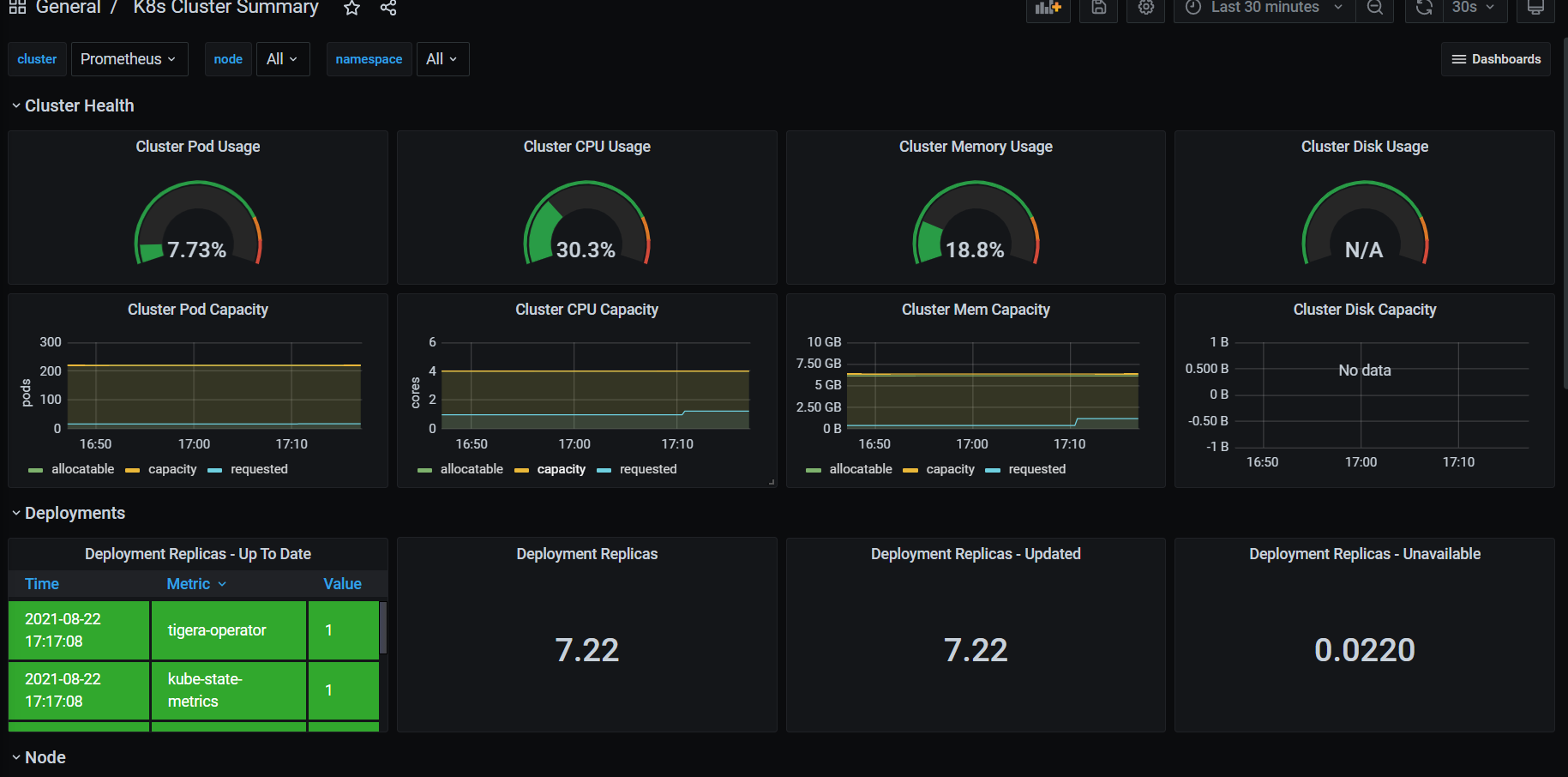Toggle capacity series in Pod Capacity legend
The height and width of the screenshot is (777, 1568).
[172, 469]
